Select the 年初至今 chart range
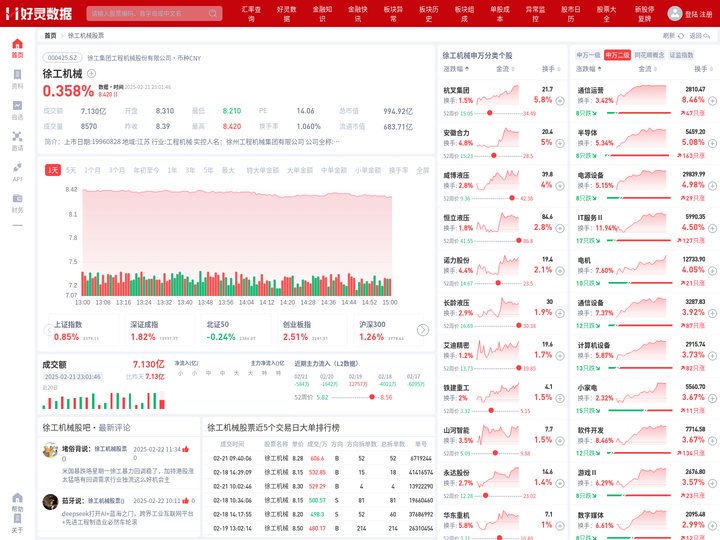This screenshot has height=540, width=720. [x=146, y=170]
